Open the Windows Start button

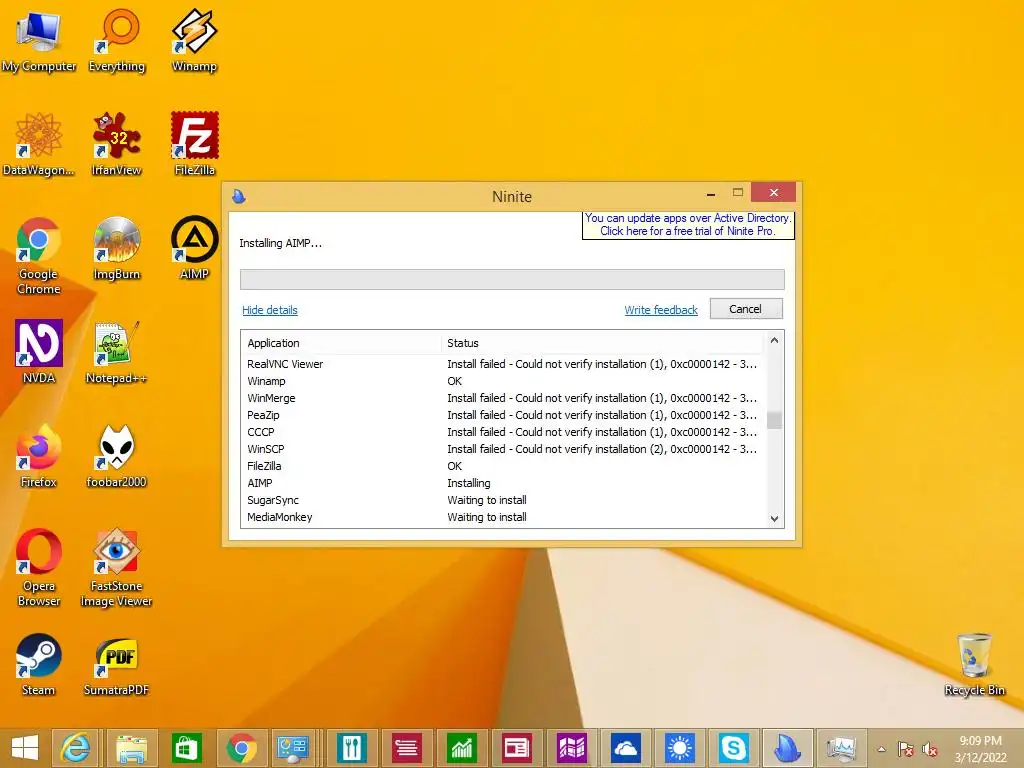[24, 748]
